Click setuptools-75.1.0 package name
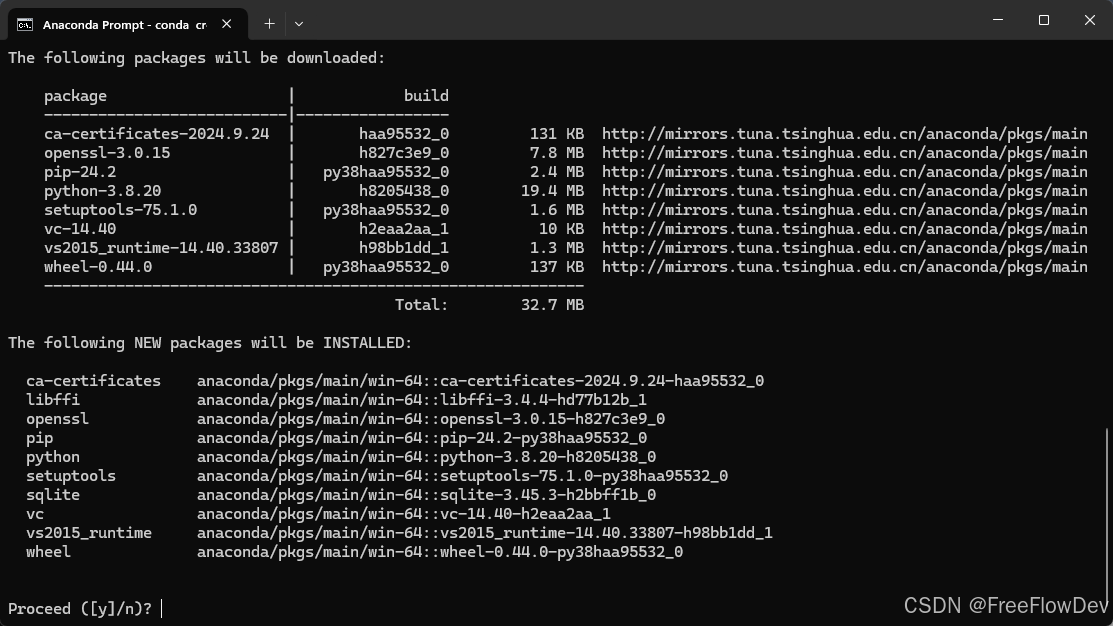Screen dimensions: 1113x626 (x=121, y=210)
